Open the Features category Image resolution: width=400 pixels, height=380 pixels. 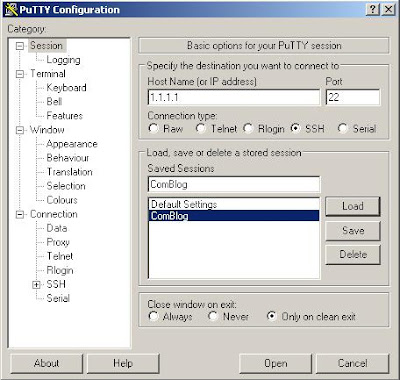click(65, 116)
